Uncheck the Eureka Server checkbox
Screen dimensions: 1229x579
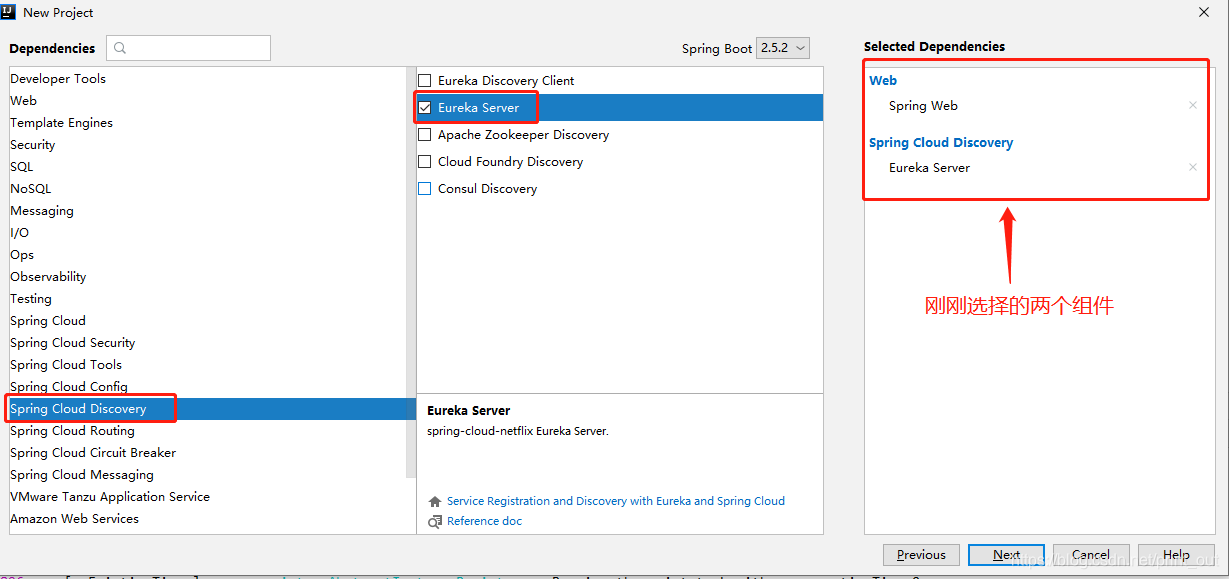click(425, 107)
